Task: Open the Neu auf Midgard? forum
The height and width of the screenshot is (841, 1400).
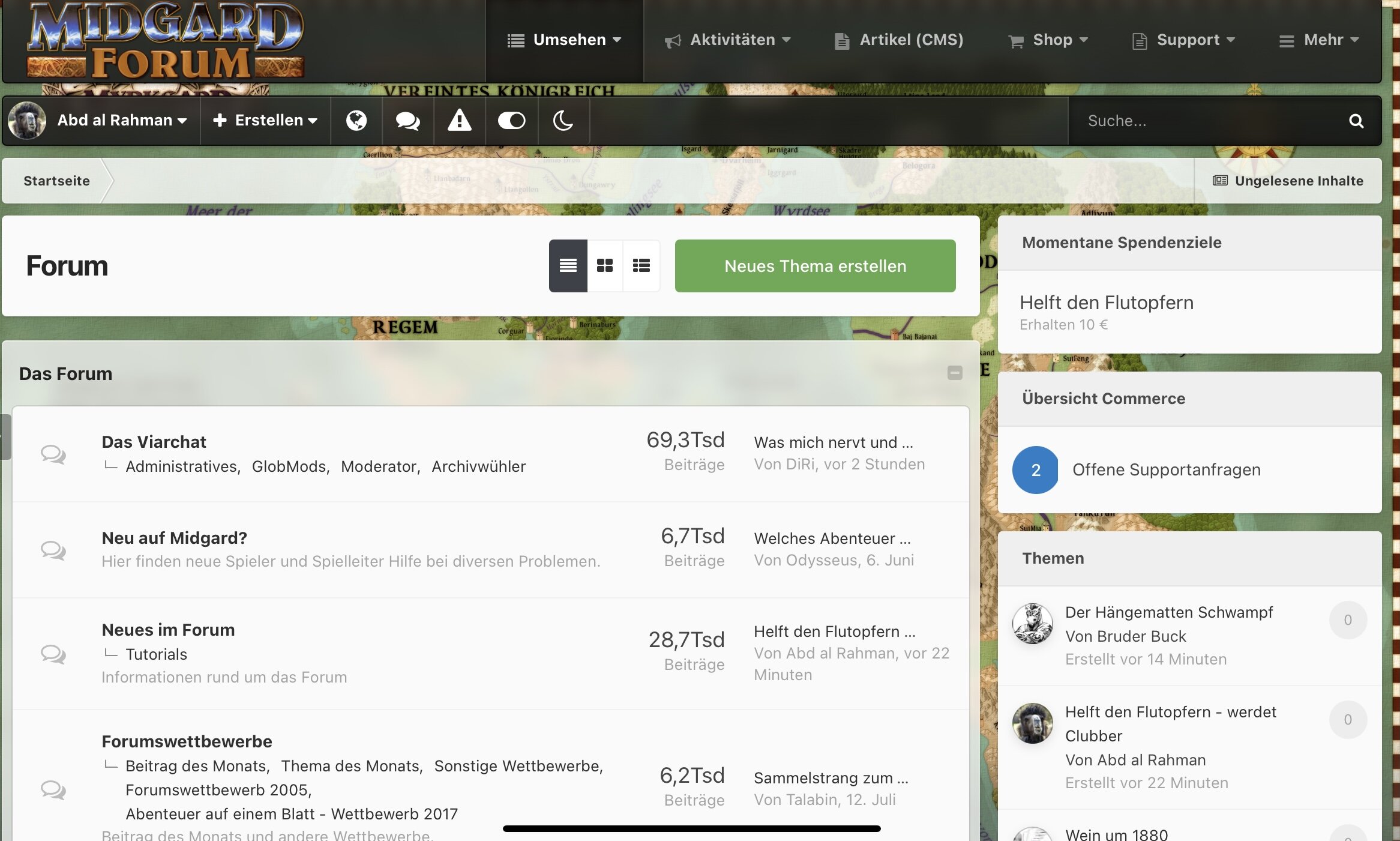Action: [174, 538]
